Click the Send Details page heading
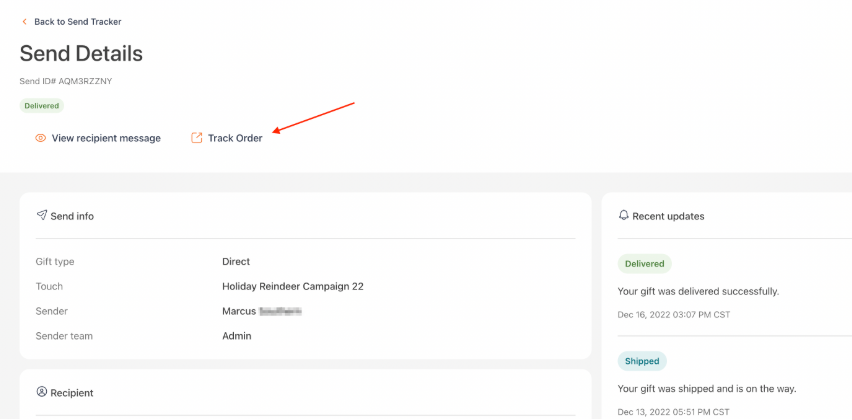The width and height of the screenshot is (852, 420). (81, 53)
